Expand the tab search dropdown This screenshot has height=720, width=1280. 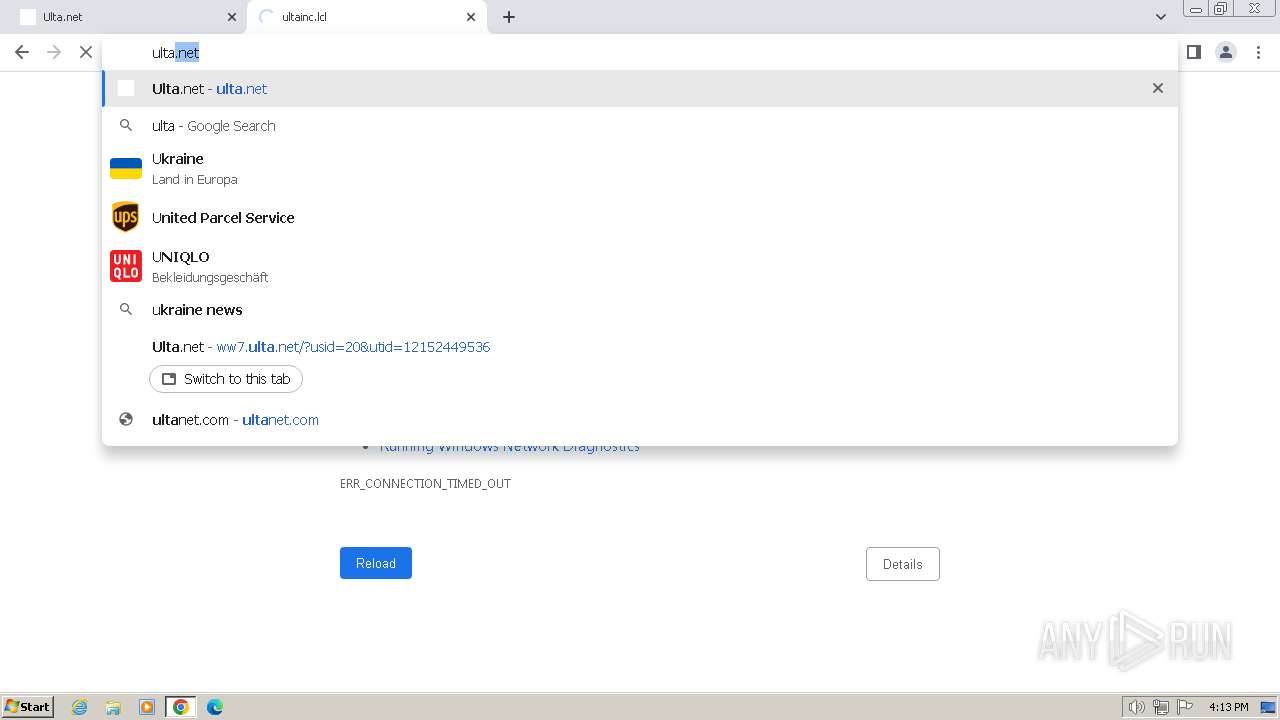click(x=1160, y=17)
